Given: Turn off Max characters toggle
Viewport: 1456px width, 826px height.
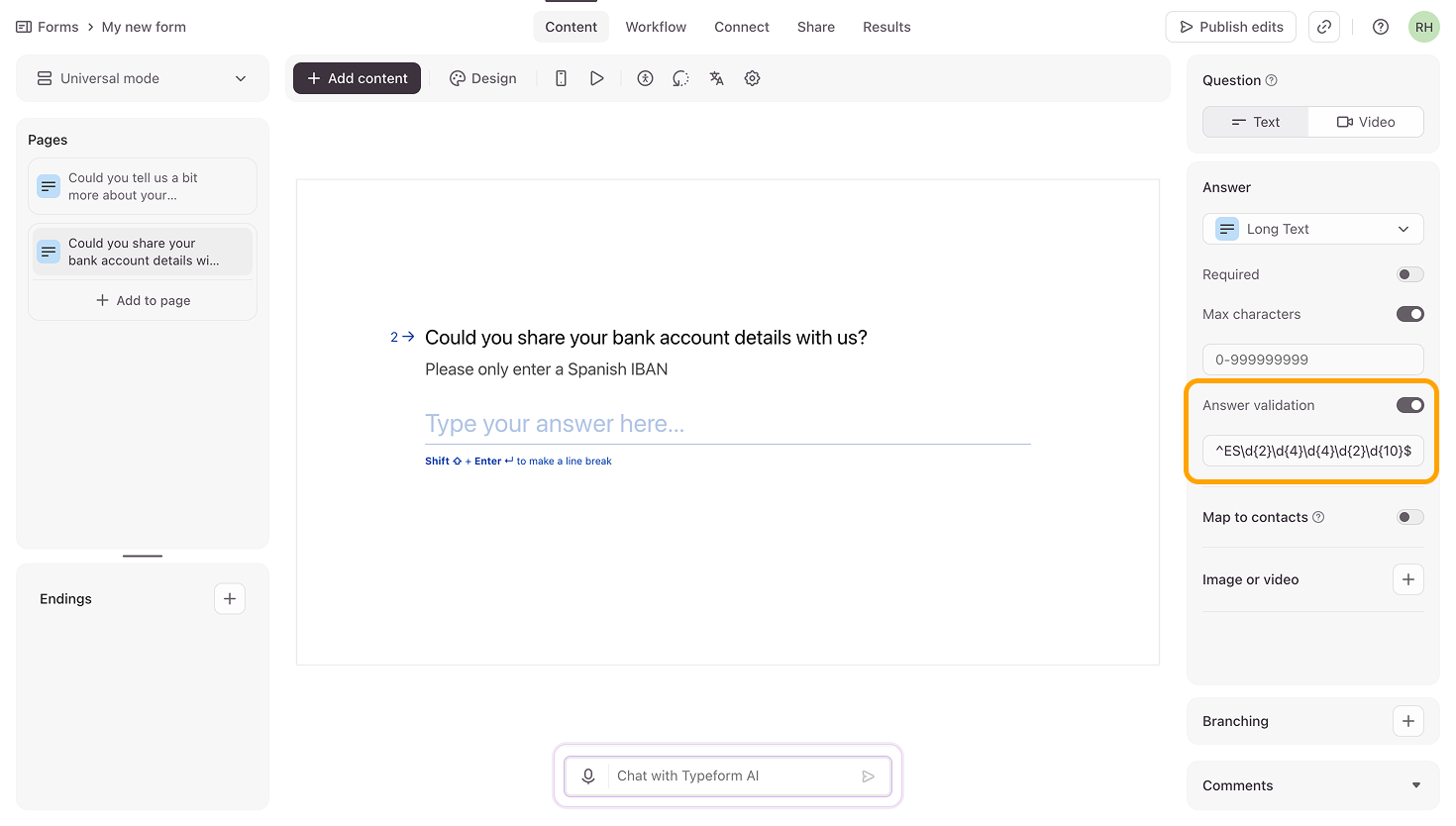Looking at the screenshot, I should 1409,314.
